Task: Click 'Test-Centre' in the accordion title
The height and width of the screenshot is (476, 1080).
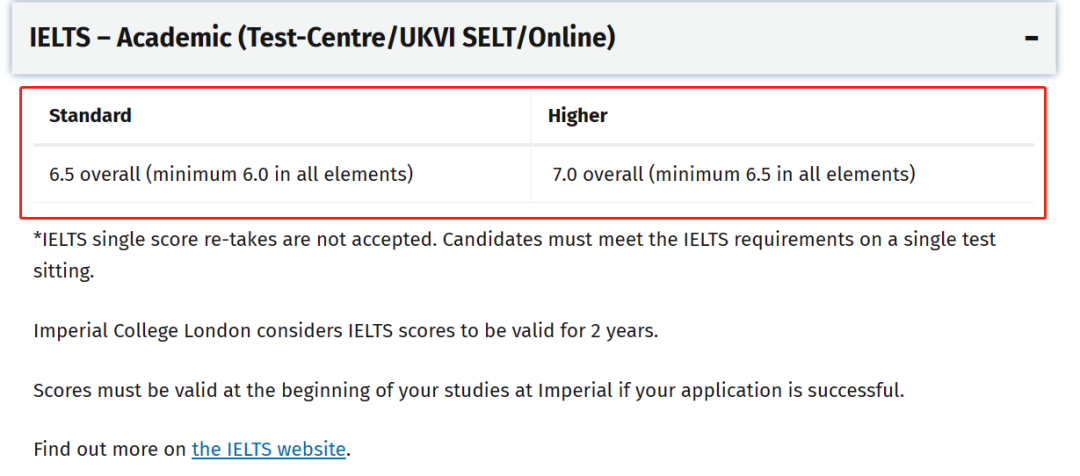Action: point(313,38)
